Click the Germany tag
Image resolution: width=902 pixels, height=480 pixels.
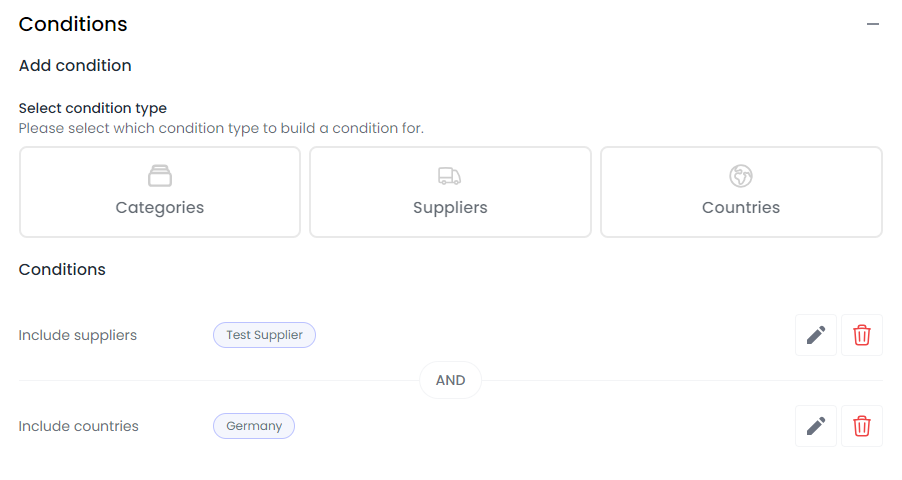click(x=254, y=426)
